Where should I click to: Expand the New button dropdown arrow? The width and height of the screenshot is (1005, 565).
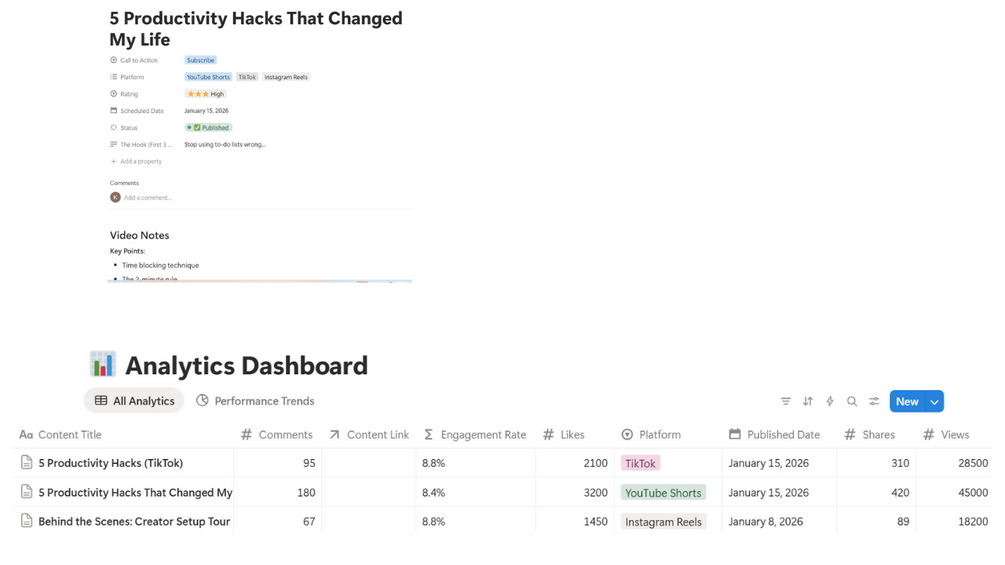point(935,401)
